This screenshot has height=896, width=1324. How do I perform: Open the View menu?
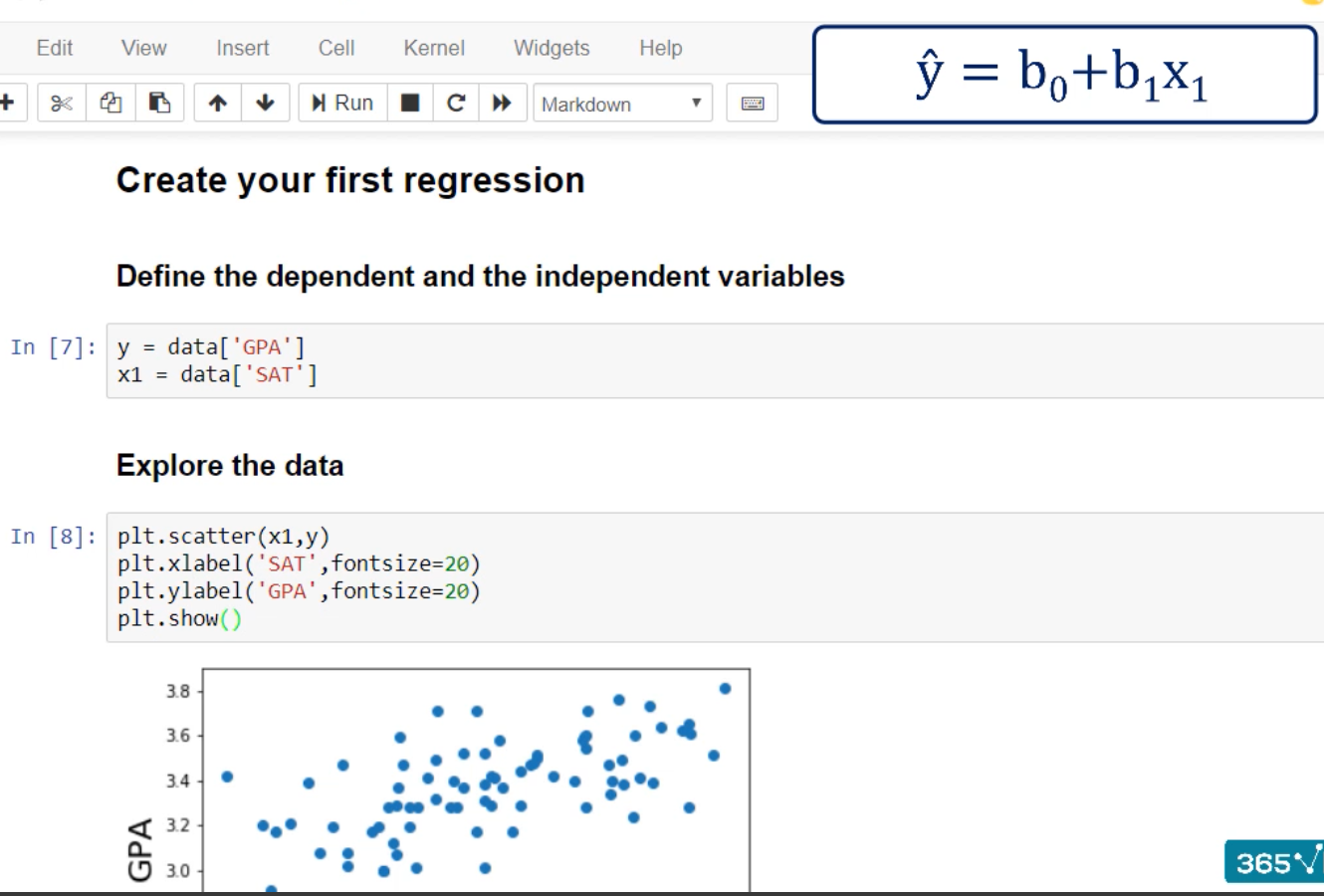(144, 48)
